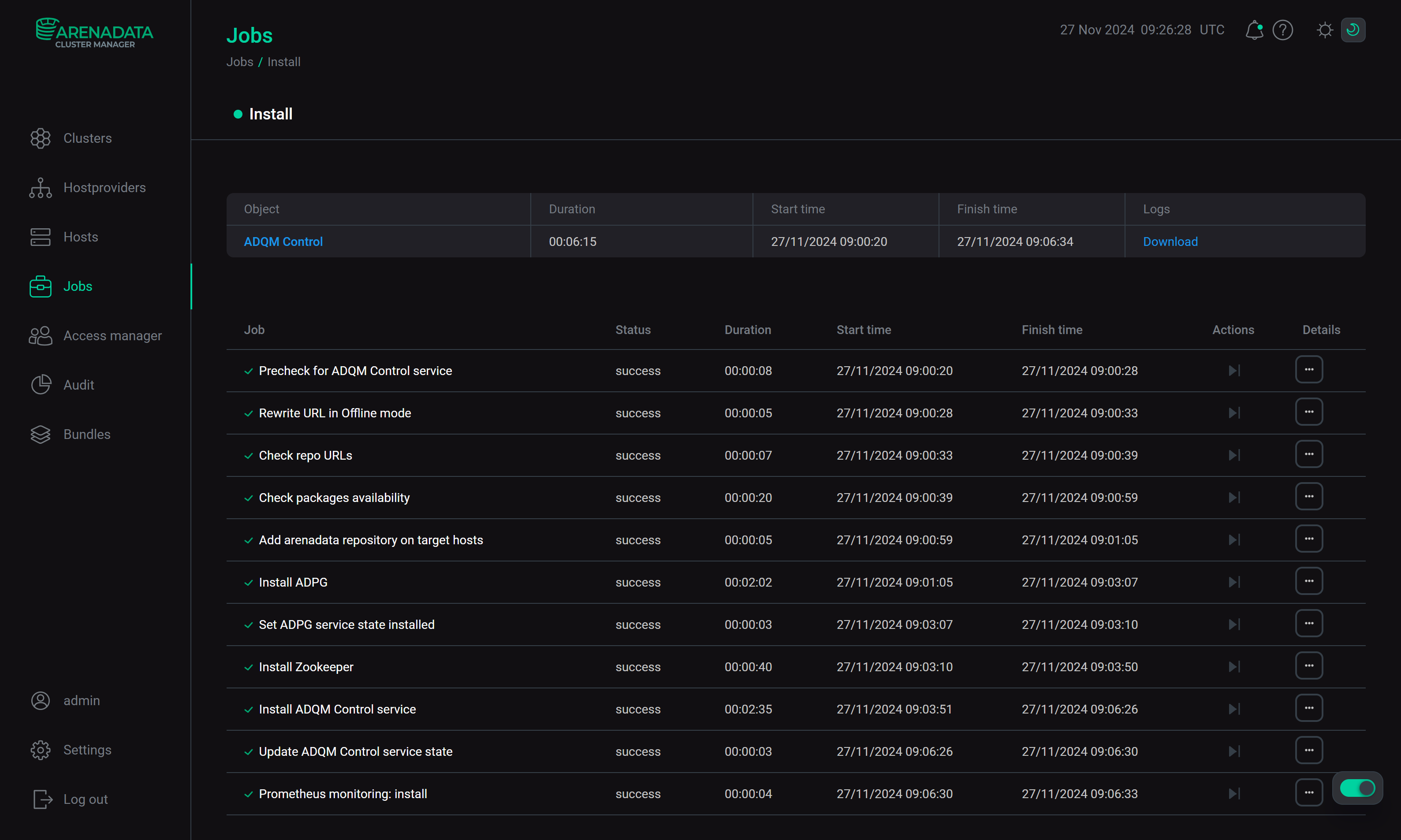The width and height of the screenshot is (1401, 840).
Task: Click the admin profile entry
Action: pyautogui.click(x=81, y=700)
